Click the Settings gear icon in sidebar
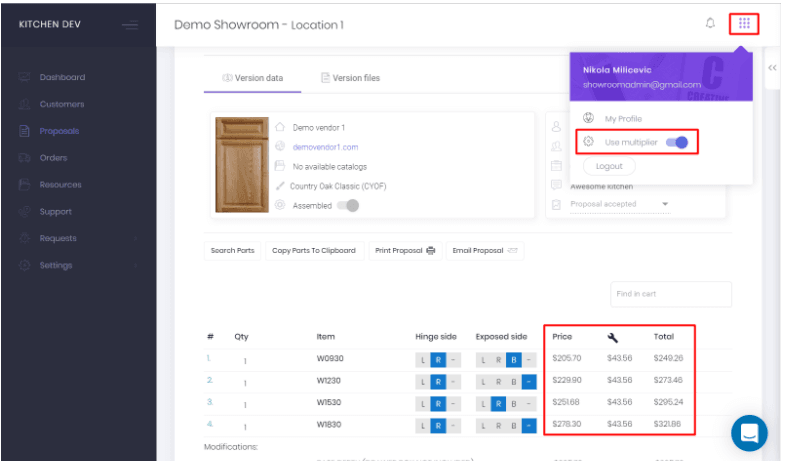 (x=24, y=265)
